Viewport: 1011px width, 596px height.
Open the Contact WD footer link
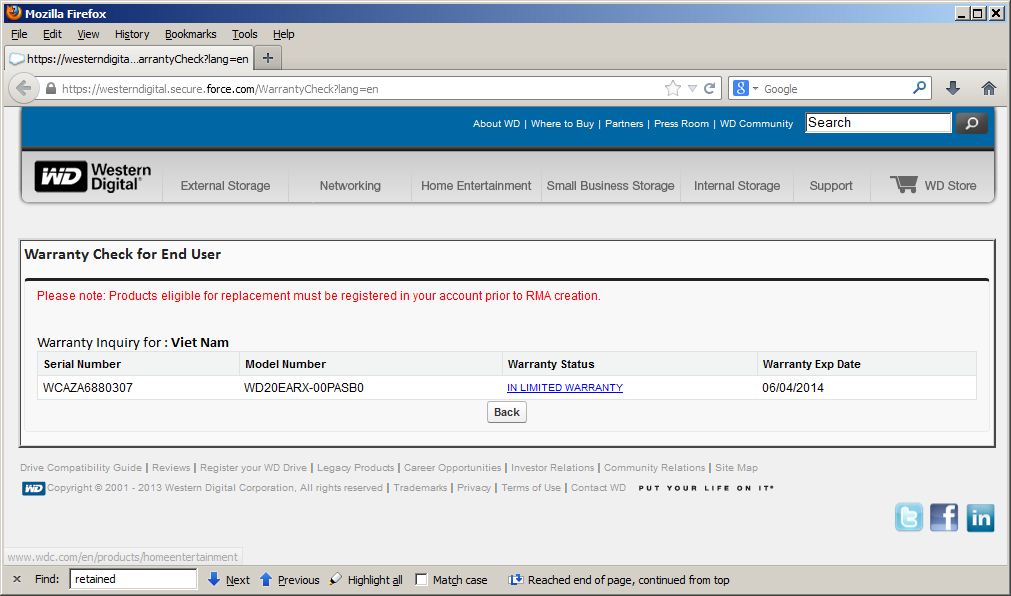click(598, 488)
